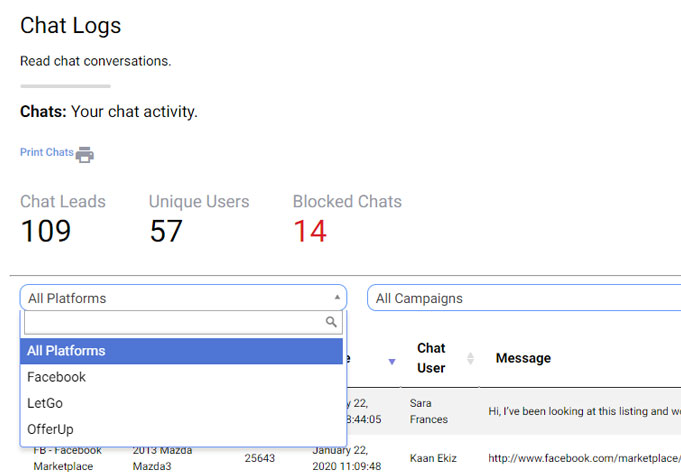The width and height of the screenshot is (681, 472).
Task: Click the Unique Users count of 57
Action: (x=166, y=231)
